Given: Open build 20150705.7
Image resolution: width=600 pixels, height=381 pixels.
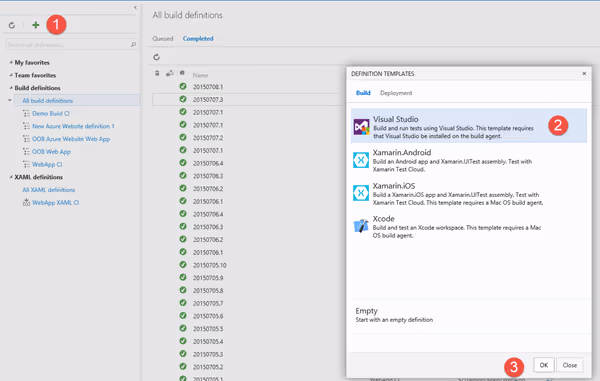Looking at the screenshot, I should (208, 303).
